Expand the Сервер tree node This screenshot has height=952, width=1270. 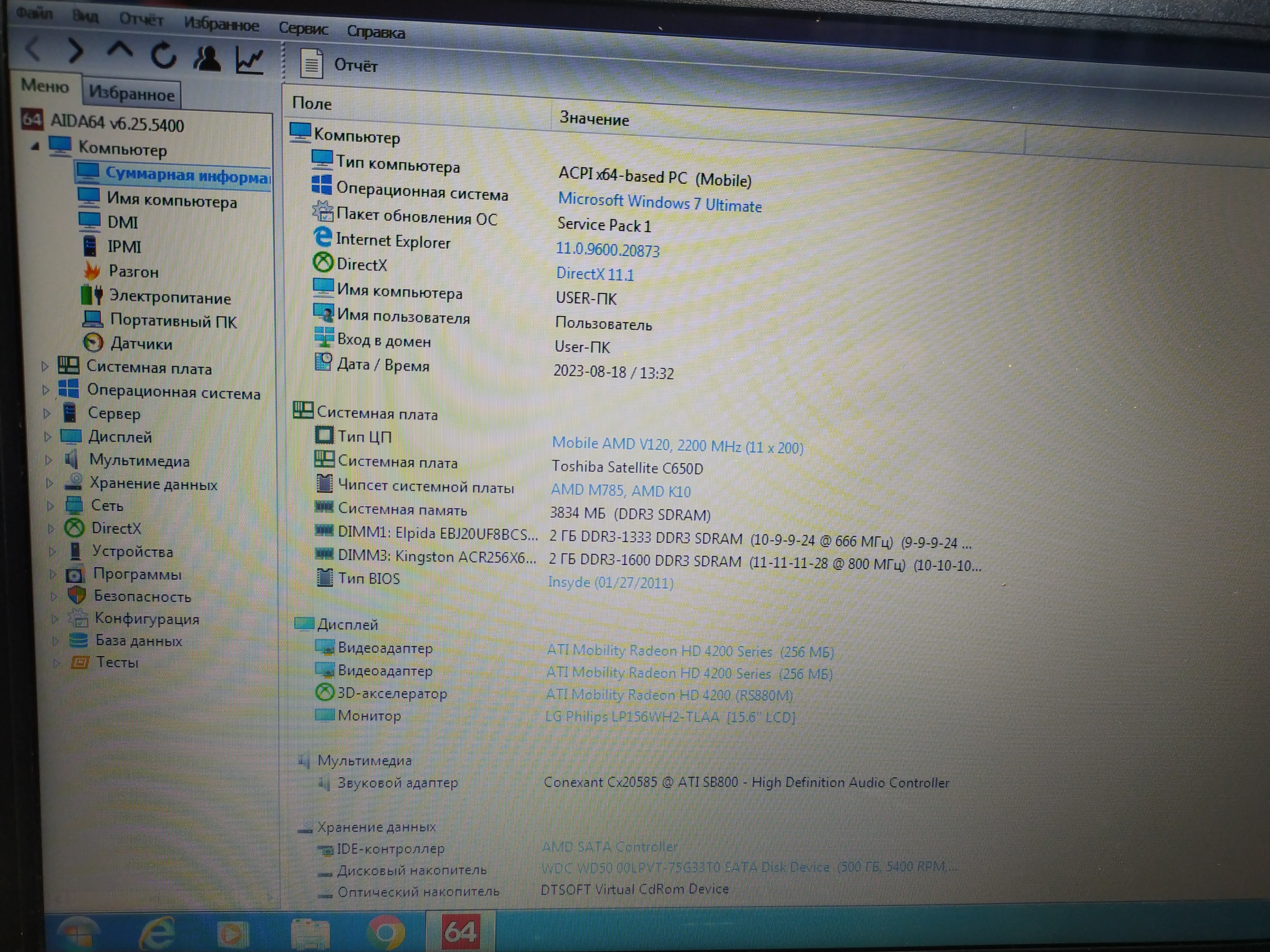[47, 413]
